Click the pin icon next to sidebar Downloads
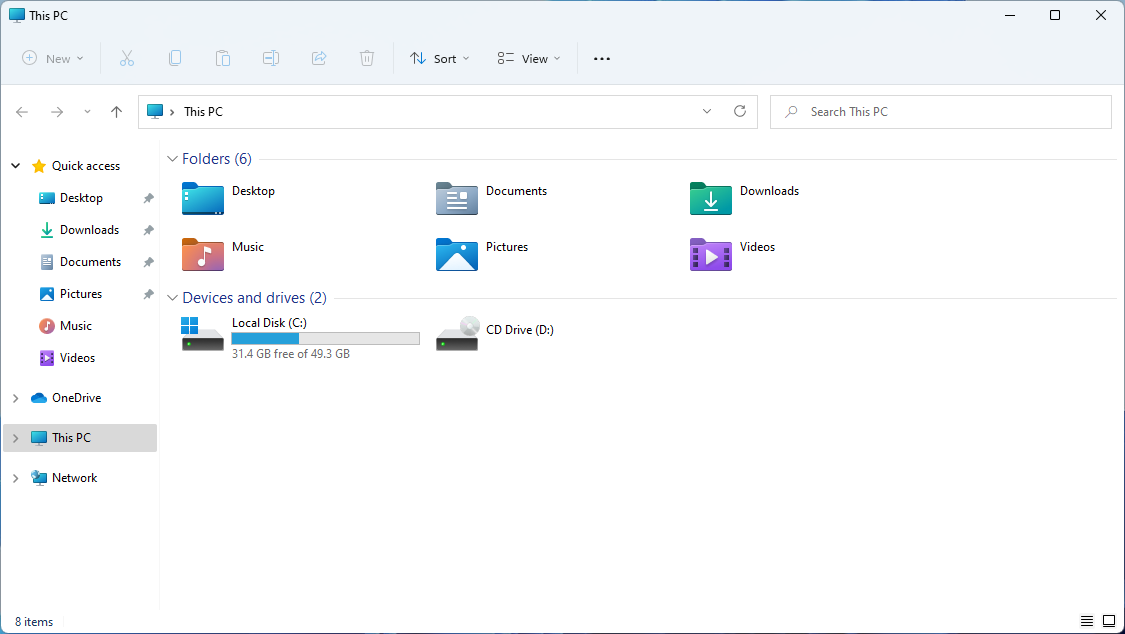1125x634 pixels. point(149,230)
